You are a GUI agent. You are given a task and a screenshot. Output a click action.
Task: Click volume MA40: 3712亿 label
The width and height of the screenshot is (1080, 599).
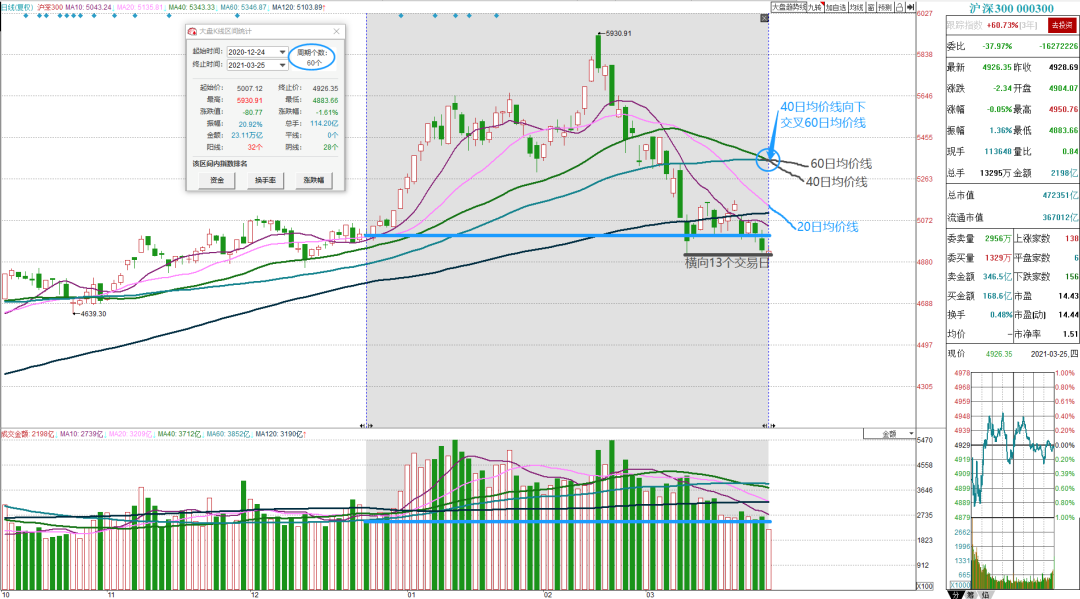point(179,434)
